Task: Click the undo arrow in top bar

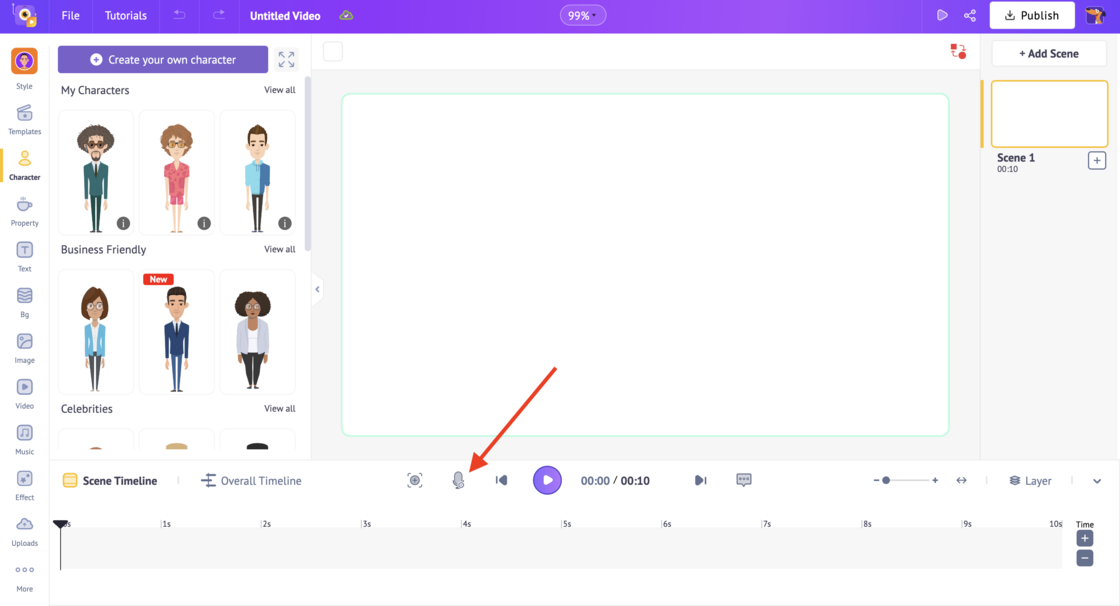Action: point(179,16)
